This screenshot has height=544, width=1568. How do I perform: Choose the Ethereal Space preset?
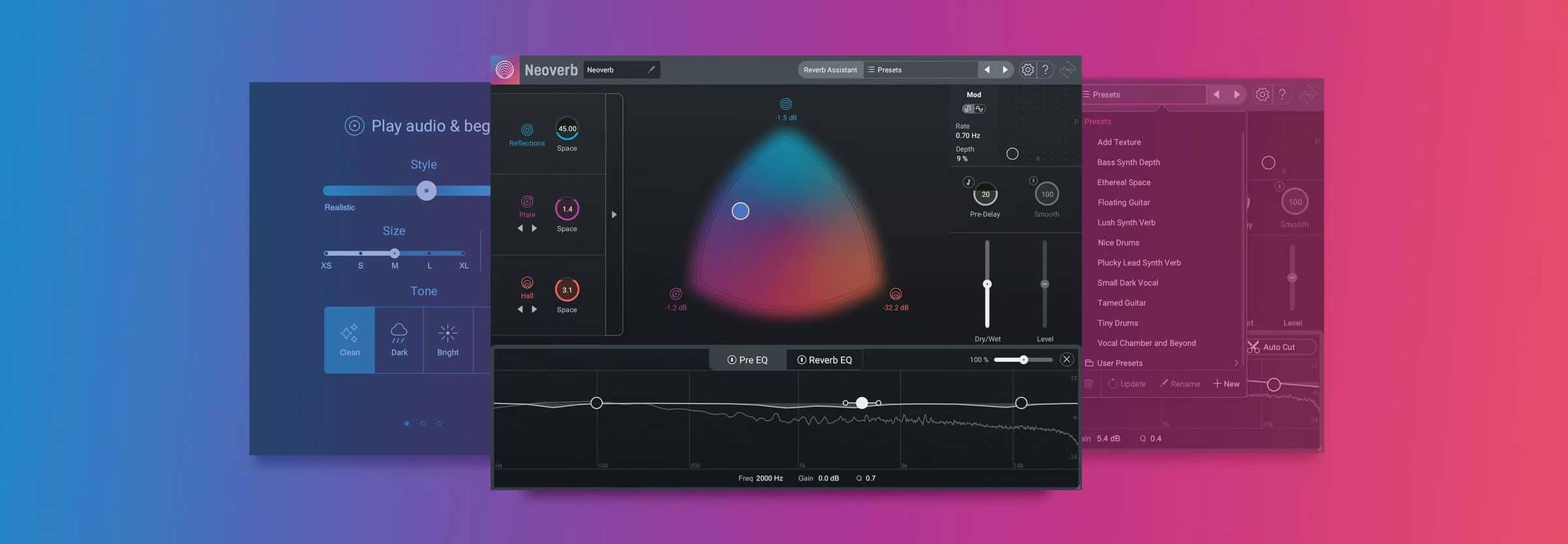pyautogui.click(x=1124, y=182)
